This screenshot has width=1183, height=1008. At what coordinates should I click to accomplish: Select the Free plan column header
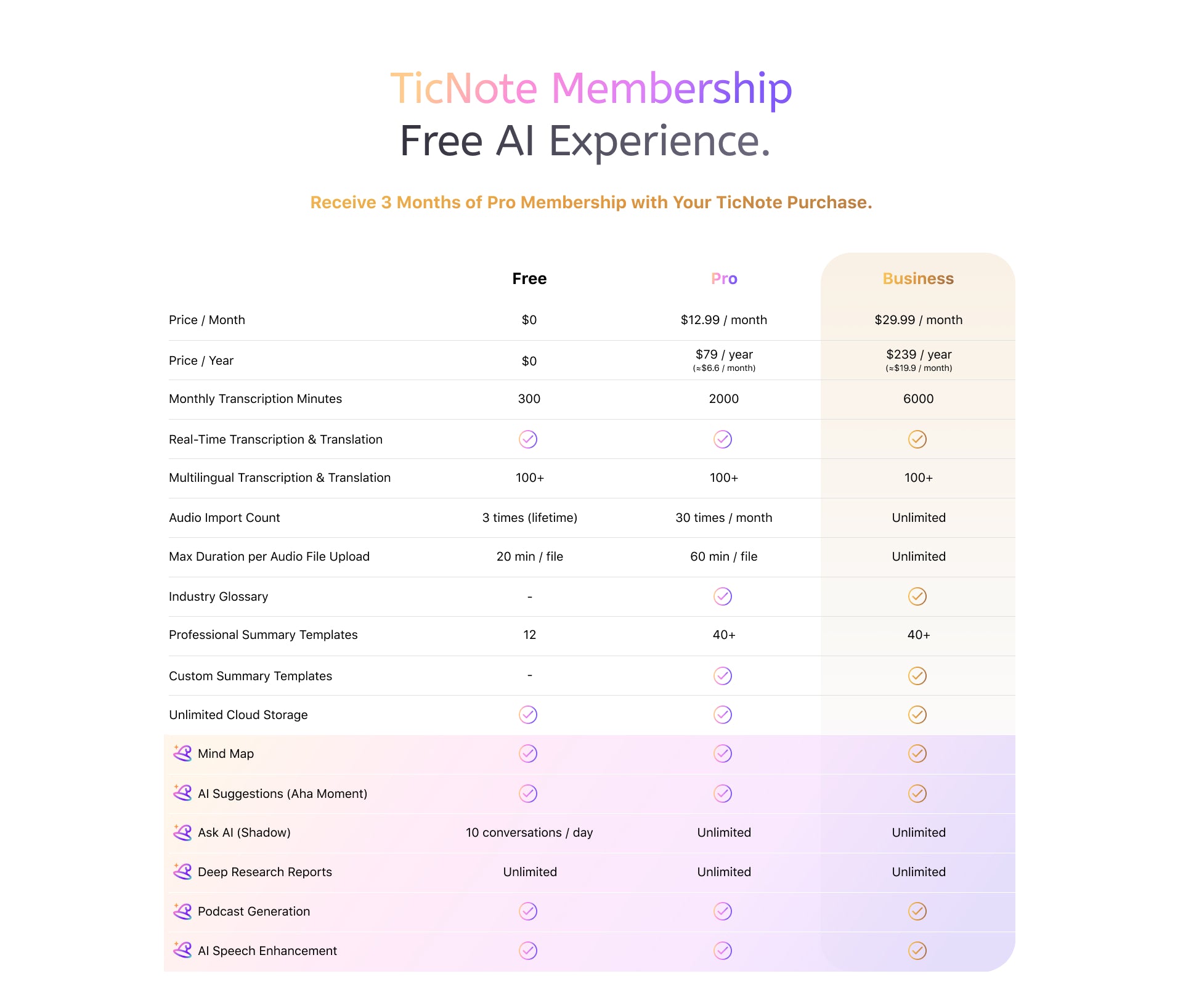[529, 278]
